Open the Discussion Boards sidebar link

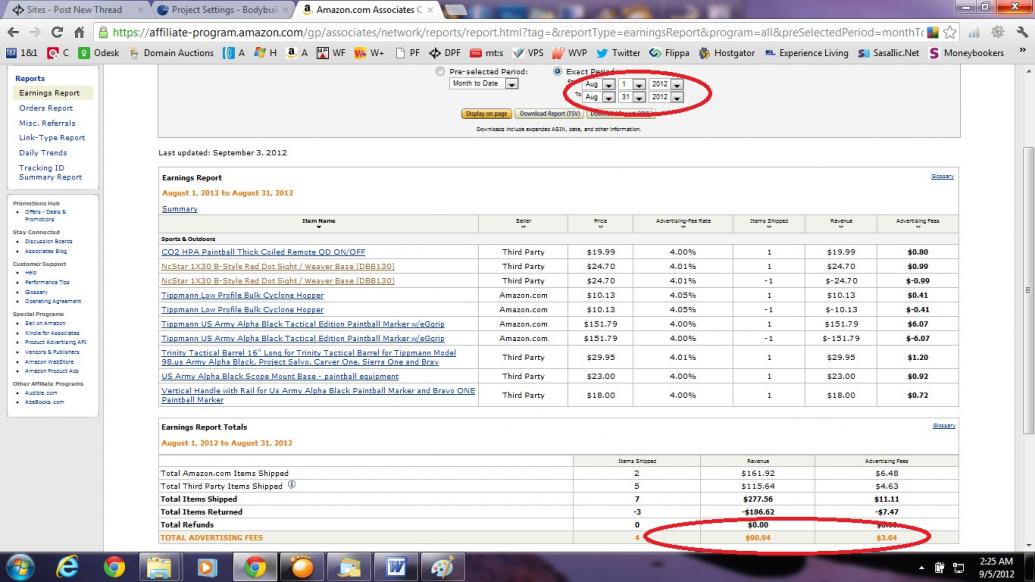point(49,242)
